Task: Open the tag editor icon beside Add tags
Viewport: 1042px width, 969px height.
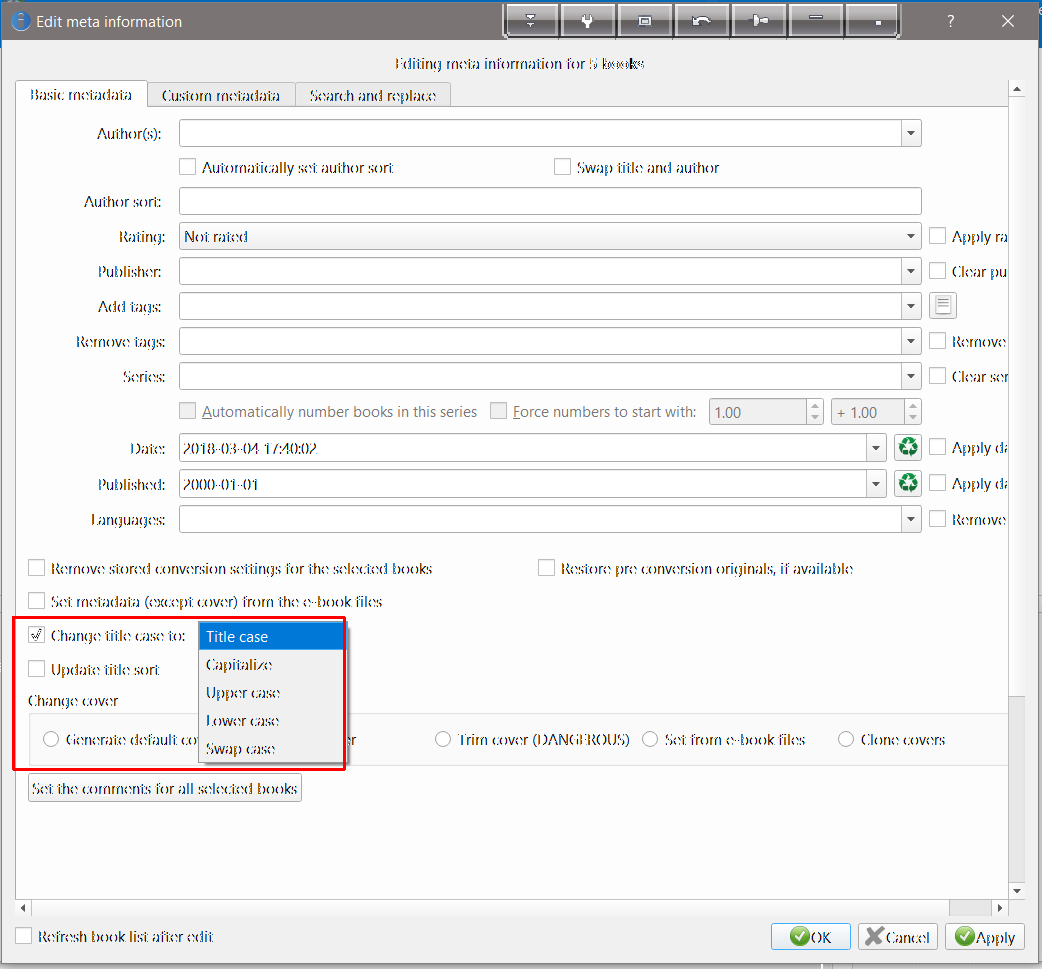Action: (x=942, y=306)
